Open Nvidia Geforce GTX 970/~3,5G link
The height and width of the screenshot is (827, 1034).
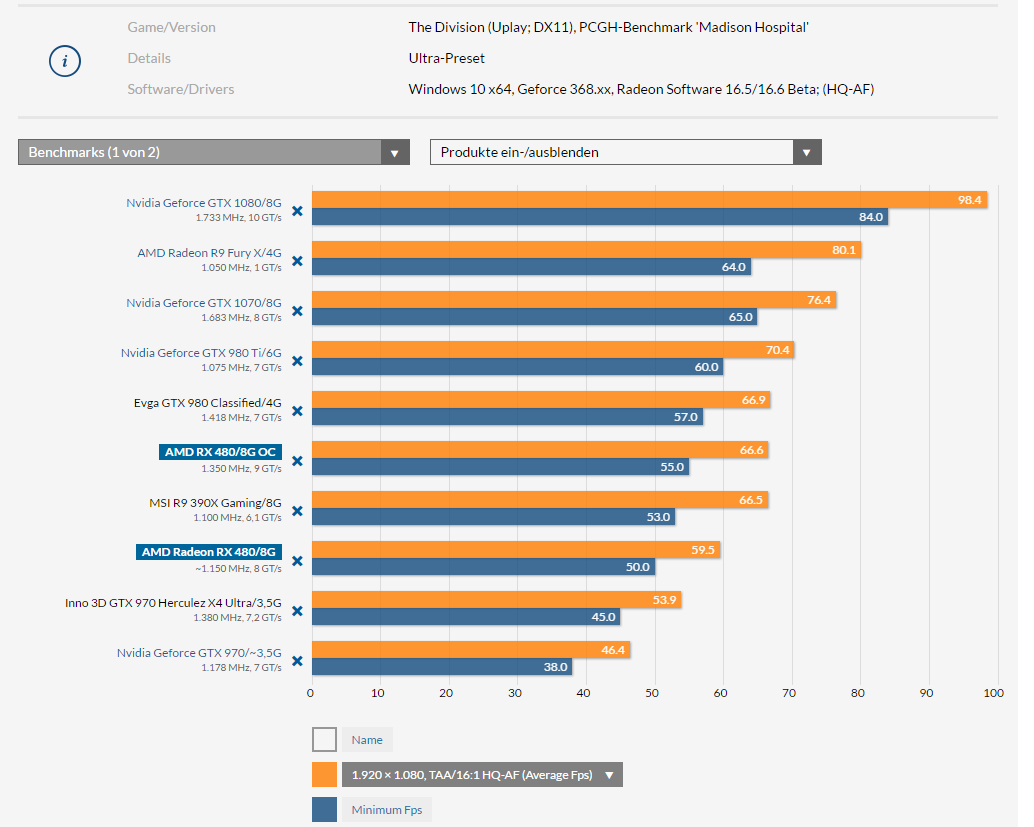(199, 653)
